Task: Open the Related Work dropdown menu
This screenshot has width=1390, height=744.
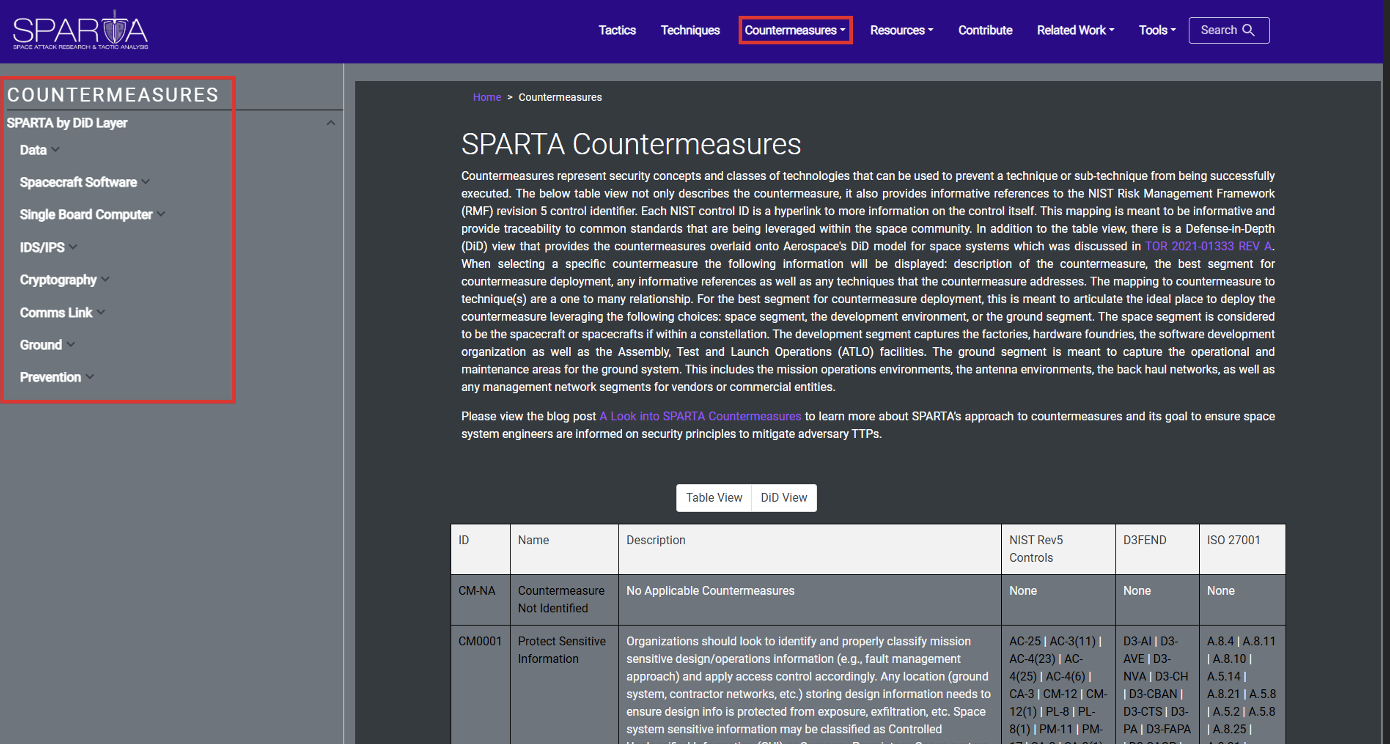Action: (x=1075, y=30)
